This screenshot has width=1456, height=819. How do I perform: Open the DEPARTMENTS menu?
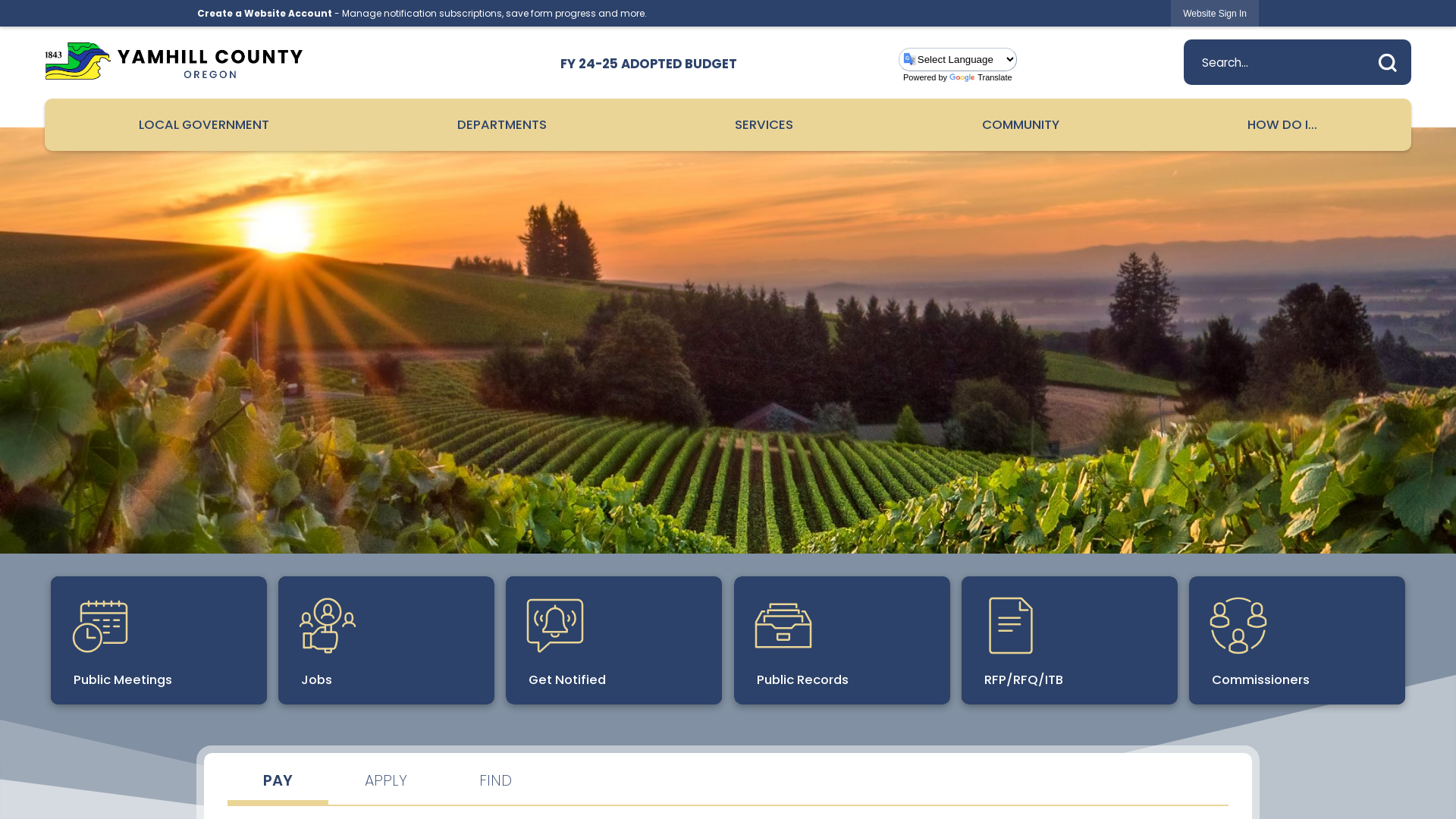[x=502, y=124]
